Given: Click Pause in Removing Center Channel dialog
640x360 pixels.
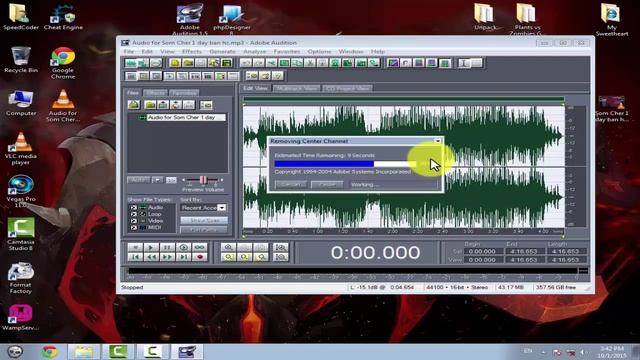Looking at the screenshot, I should pos(327,184).
